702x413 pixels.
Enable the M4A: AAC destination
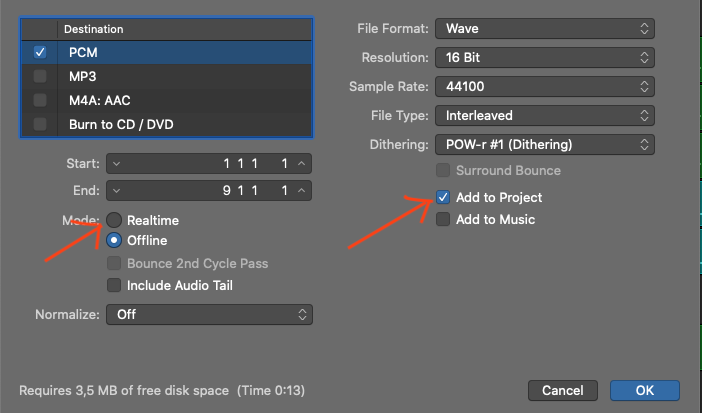[x=40, y=100]
